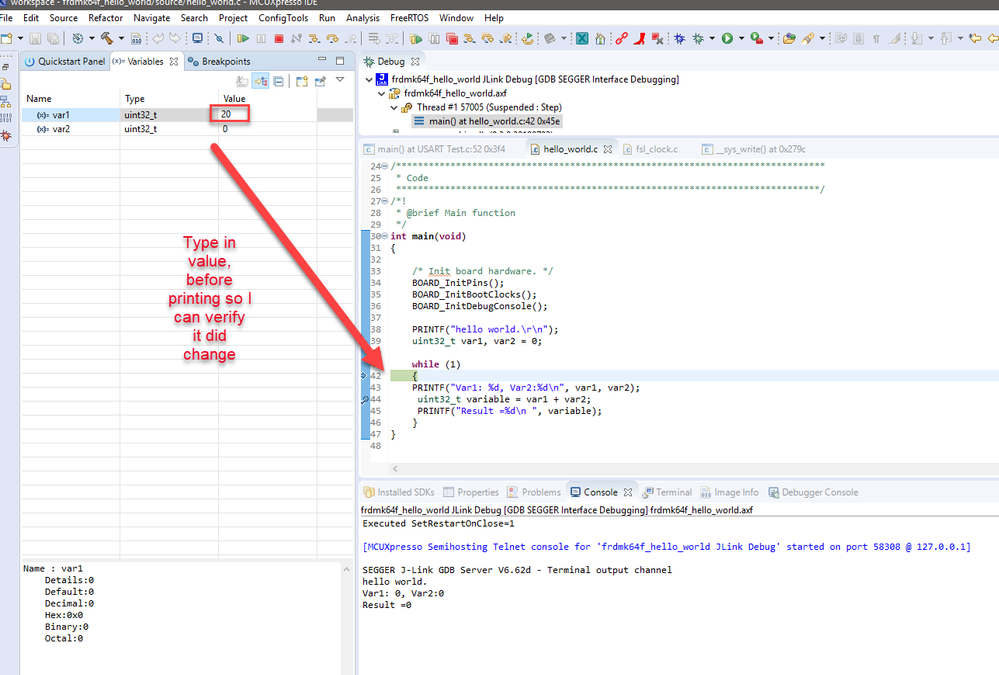Click the binary file icon next to hammer
The height and width of the screenshot is (675, 999).
pos(136,39)
